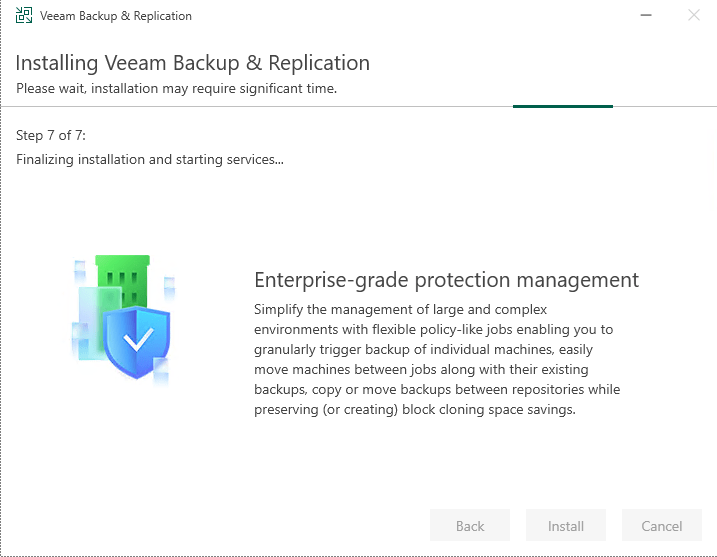Screen dimensions: 717x557
Task: Click the feature description paragraph
Action: [x=437, y=359]
